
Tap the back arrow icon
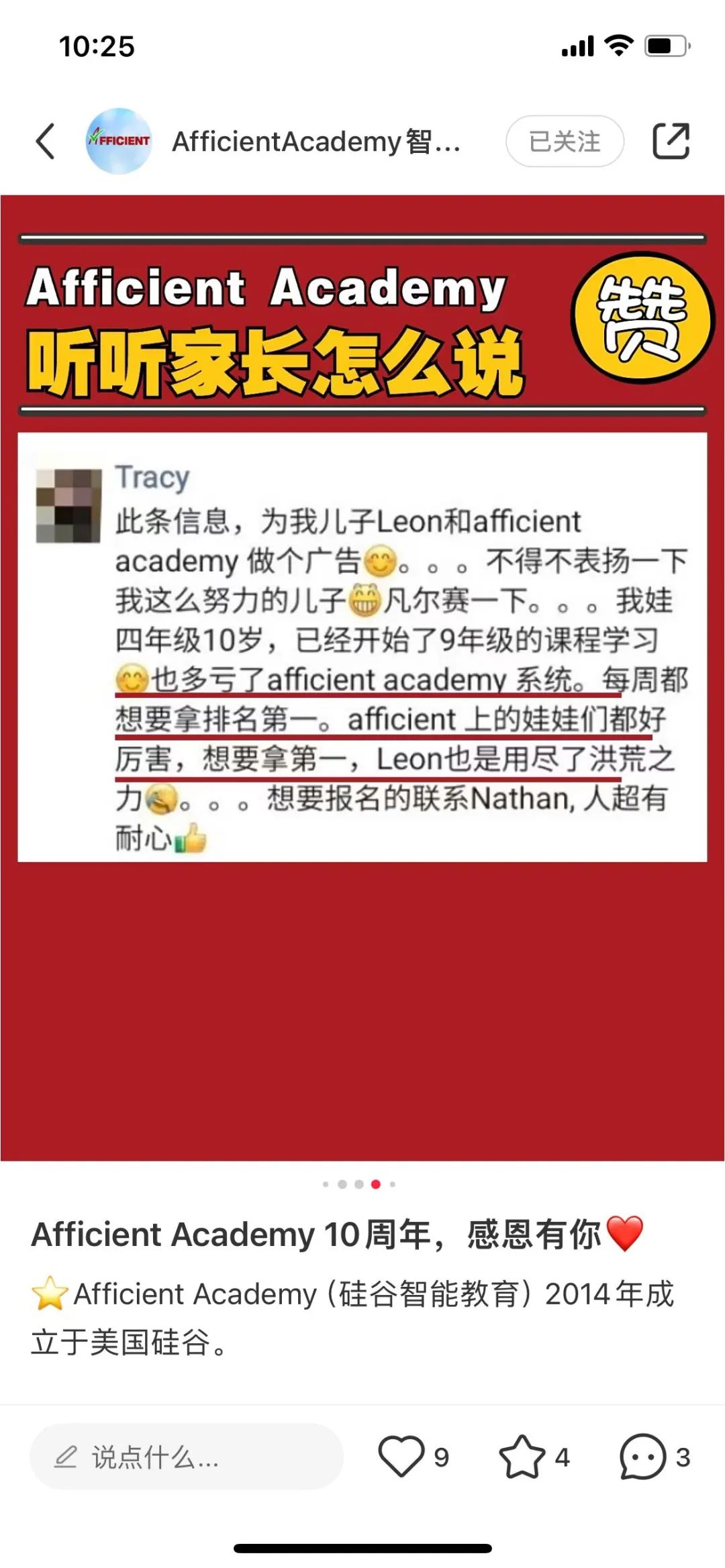coord(45,141)
